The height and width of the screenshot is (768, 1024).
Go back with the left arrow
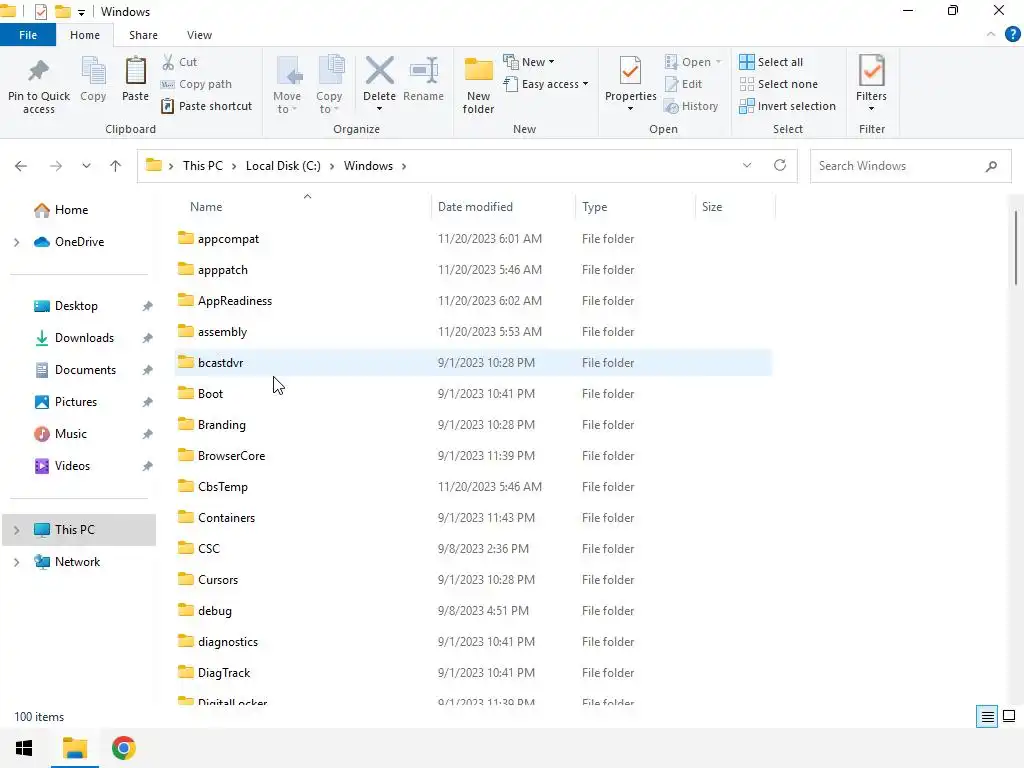coord(21,166)
